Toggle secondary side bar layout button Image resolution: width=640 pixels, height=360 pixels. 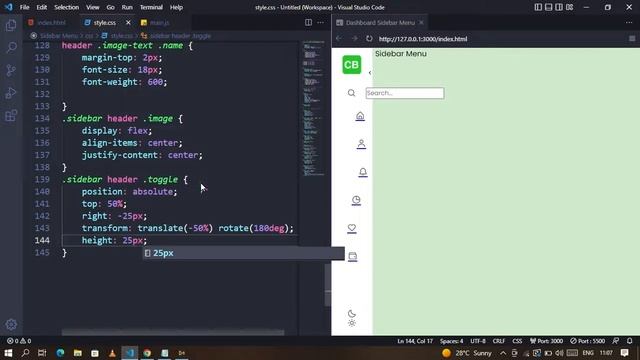coord(559,7)
